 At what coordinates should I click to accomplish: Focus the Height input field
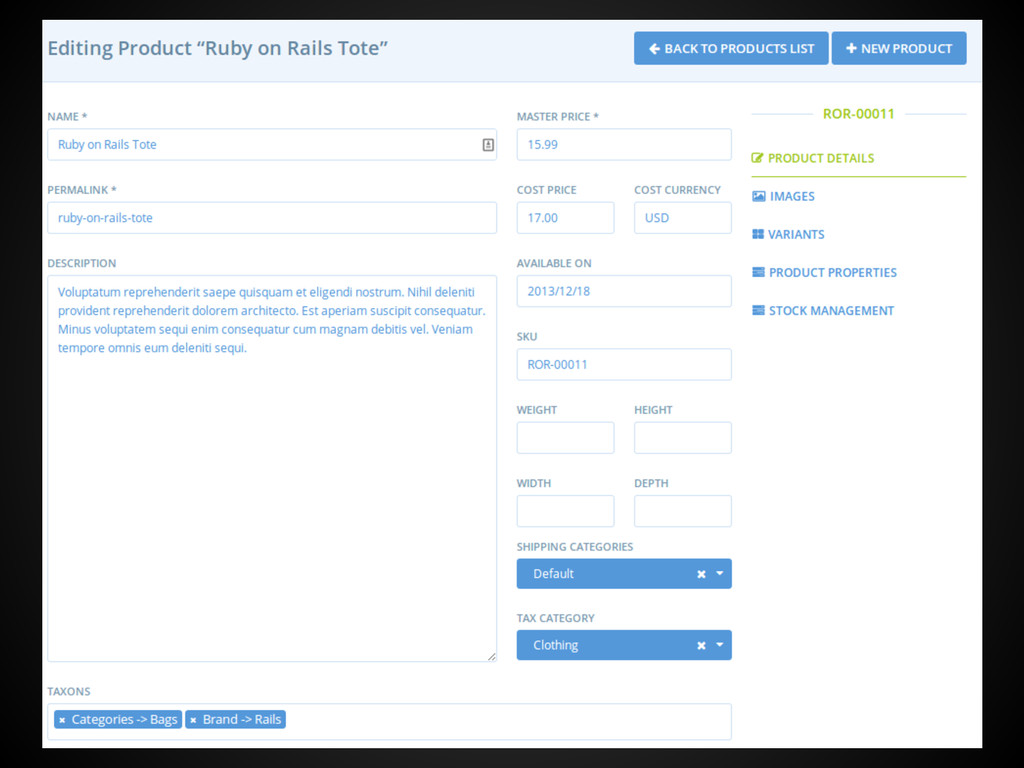682,438
